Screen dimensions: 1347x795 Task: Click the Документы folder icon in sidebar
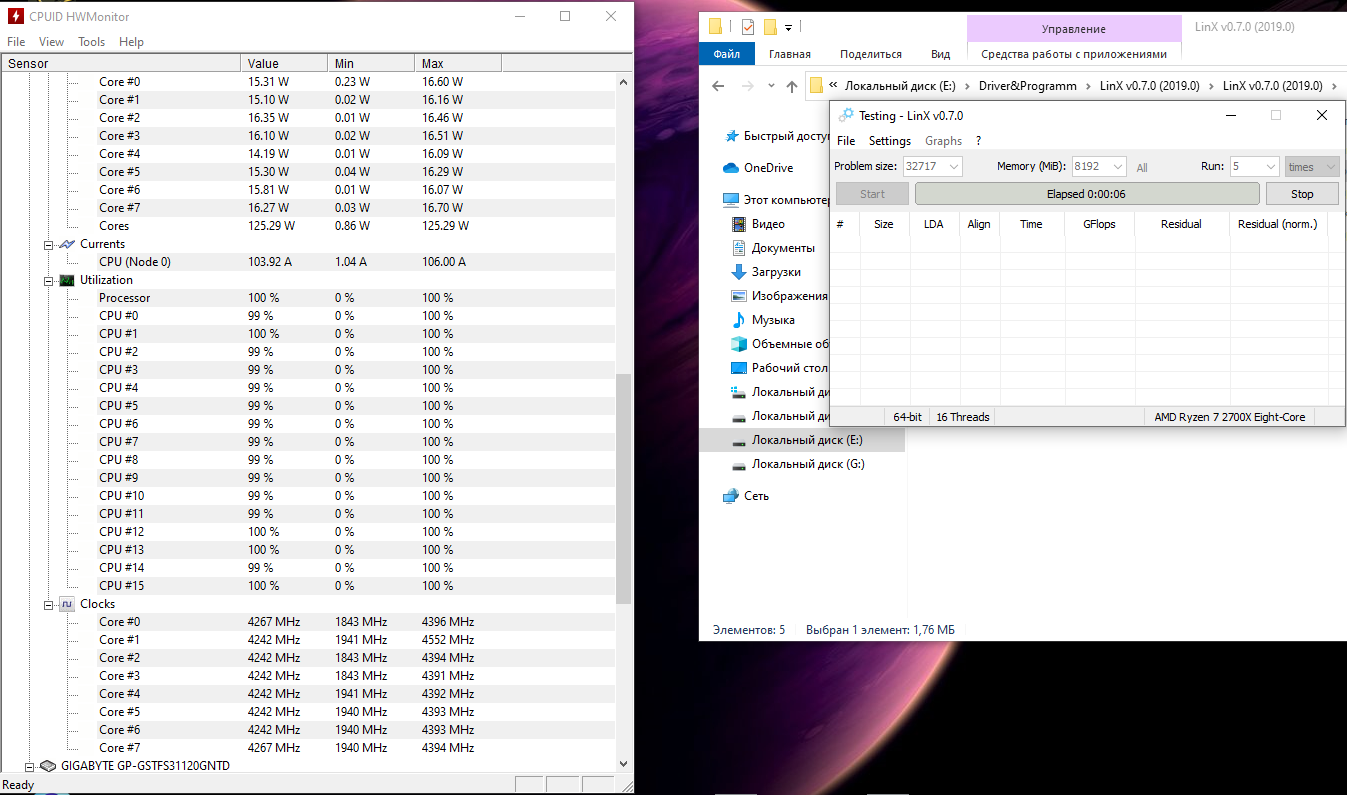click(739, 248)
